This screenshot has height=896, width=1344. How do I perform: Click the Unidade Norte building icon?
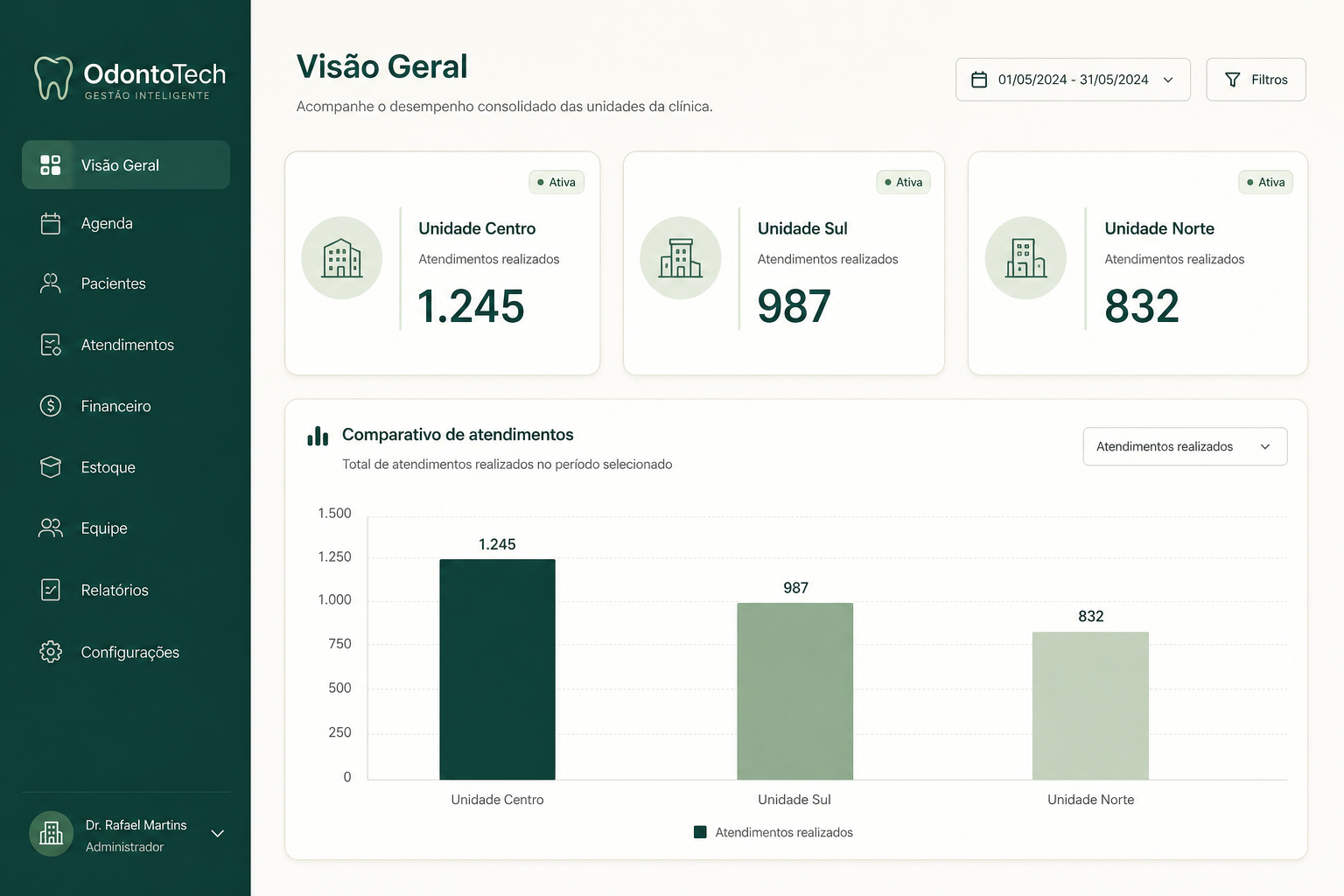[x=1025, y=258]
